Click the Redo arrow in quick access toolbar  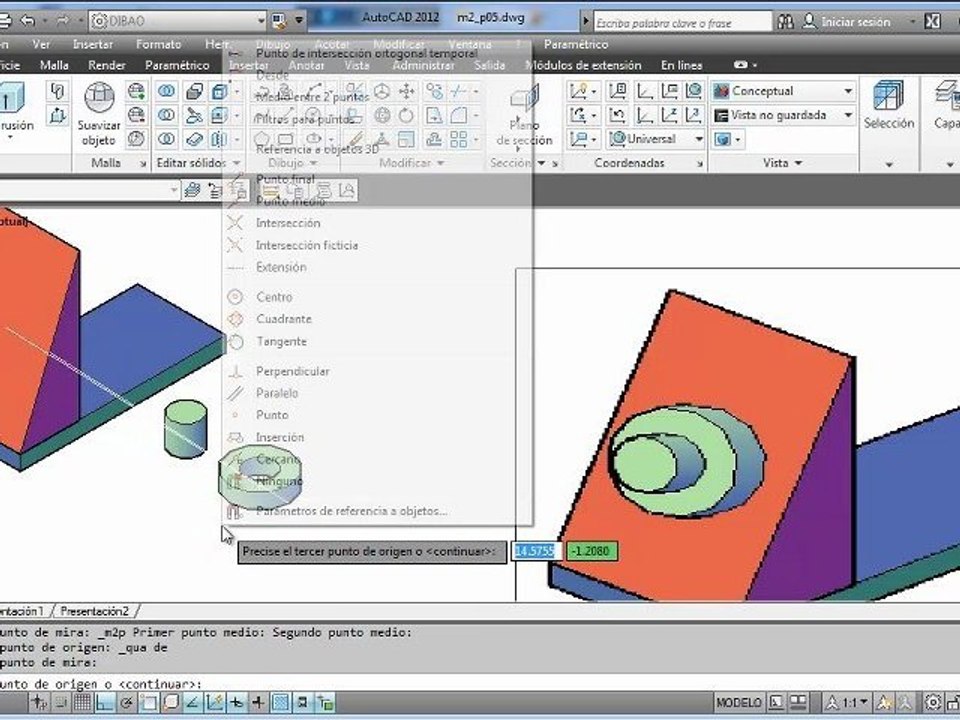(x=62, y=21)
